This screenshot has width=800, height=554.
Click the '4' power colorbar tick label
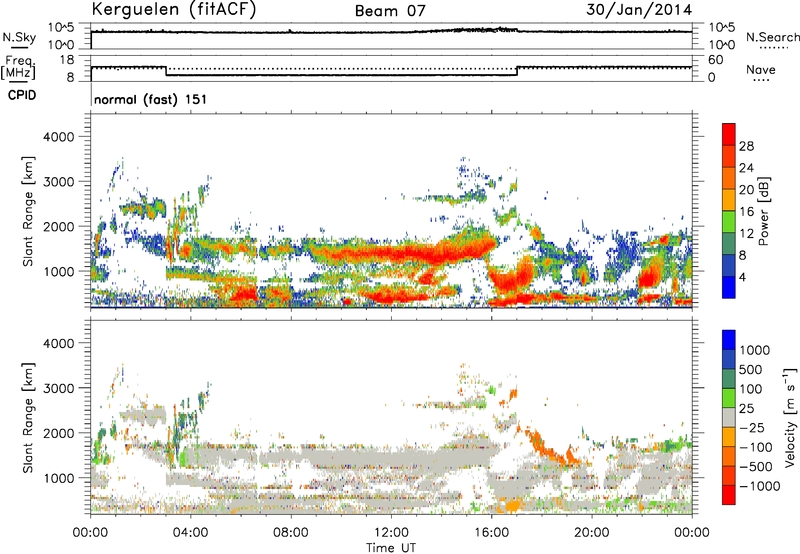point(743,278)
